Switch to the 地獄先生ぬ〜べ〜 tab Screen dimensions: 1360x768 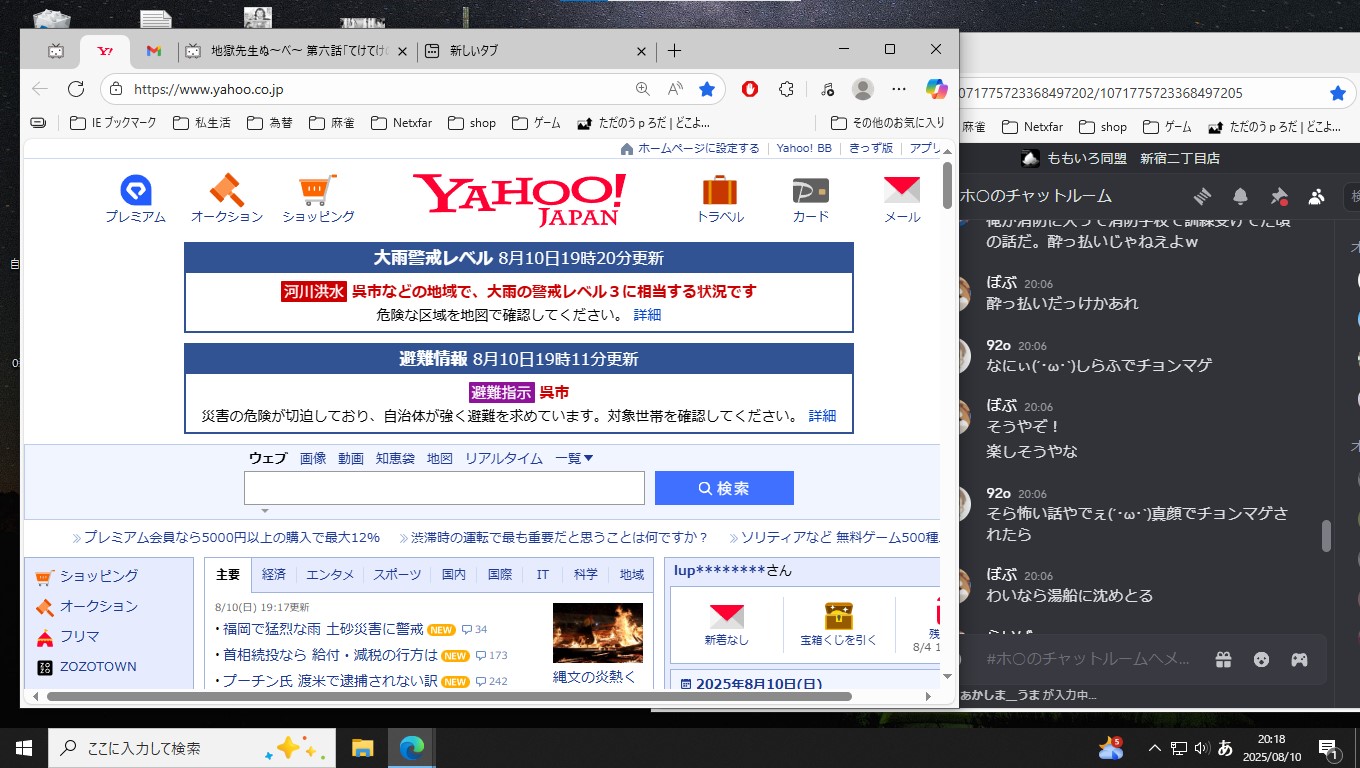pos(298,51)
